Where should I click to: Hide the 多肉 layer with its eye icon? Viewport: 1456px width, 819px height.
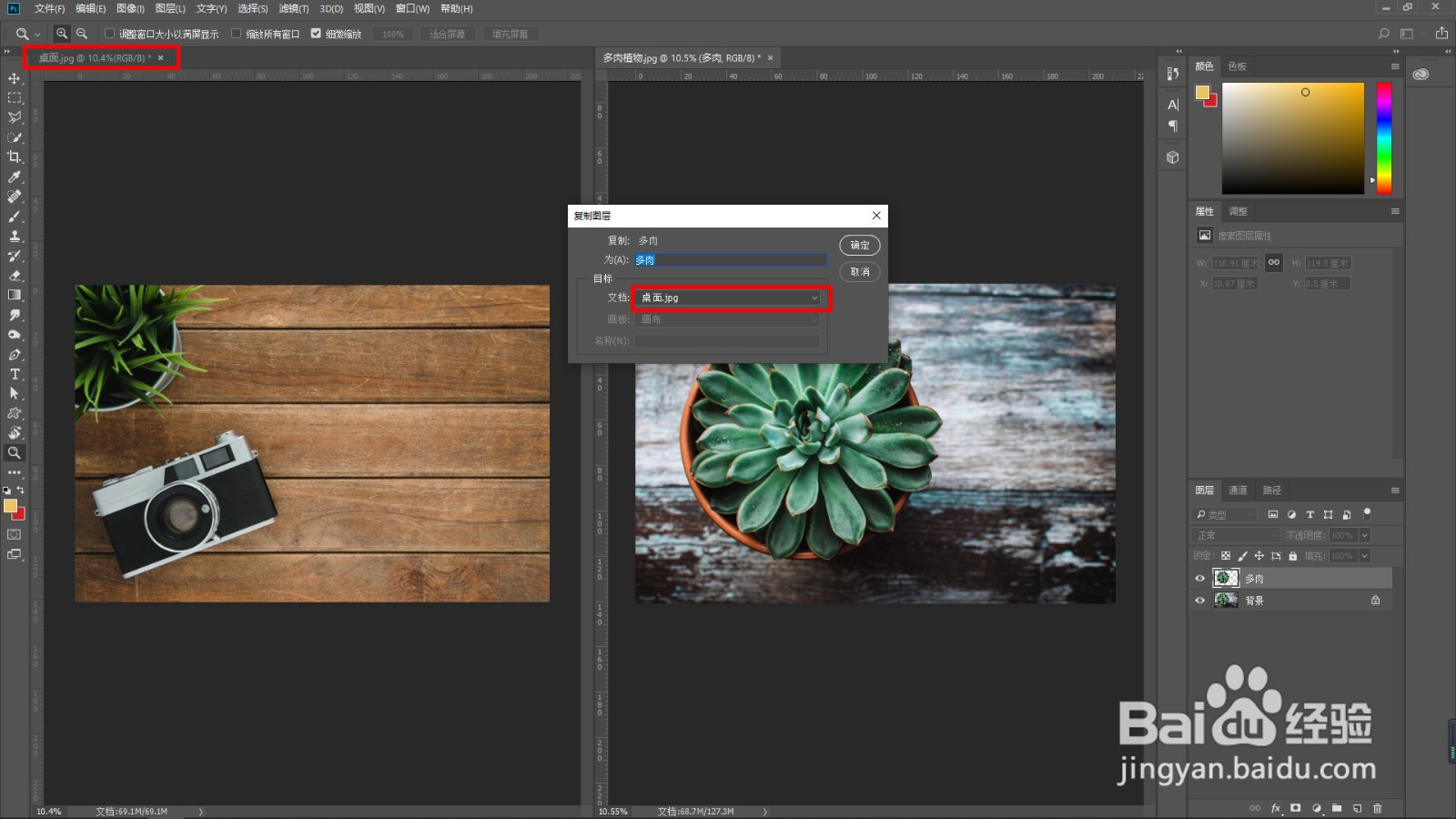(1199, 579)
